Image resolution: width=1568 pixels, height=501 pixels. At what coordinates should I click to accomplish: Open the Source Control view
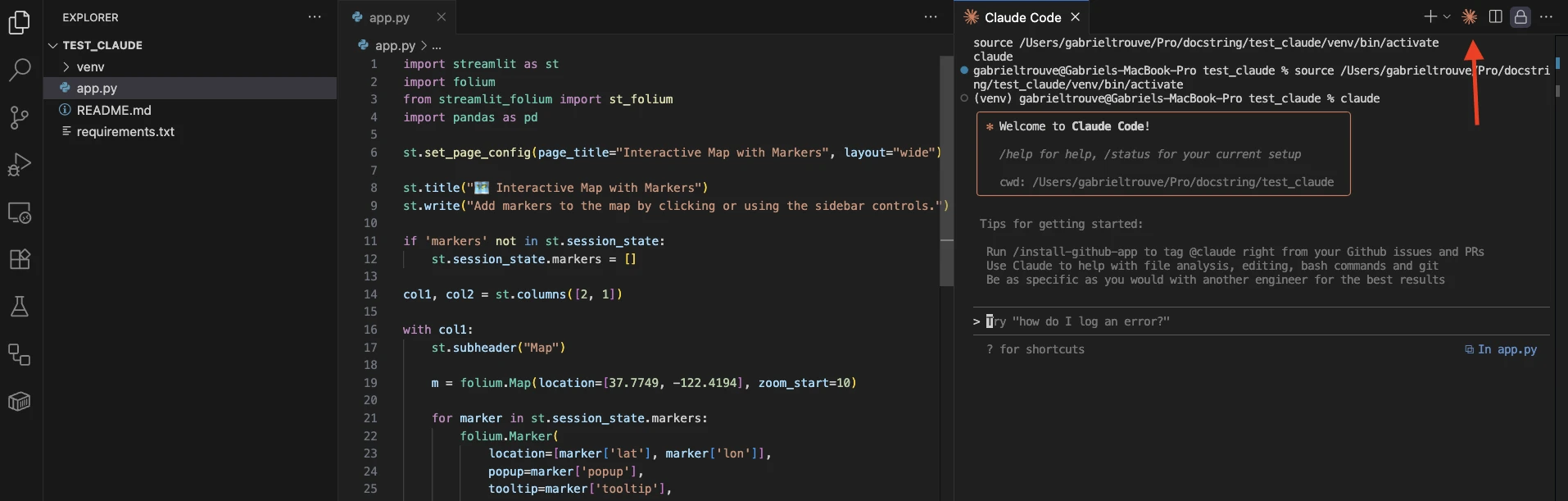[19, 117]
